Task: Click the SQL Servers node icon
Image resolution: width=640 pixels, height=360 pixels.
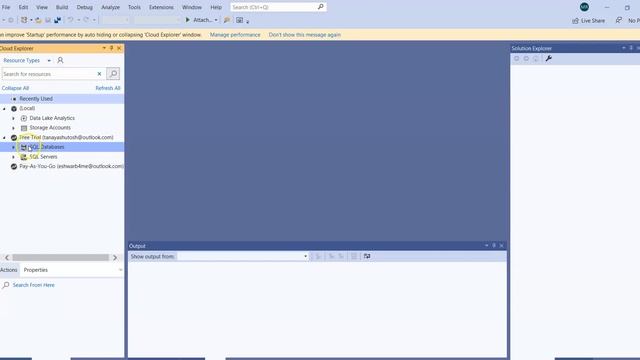Action: tap(24, 157)
